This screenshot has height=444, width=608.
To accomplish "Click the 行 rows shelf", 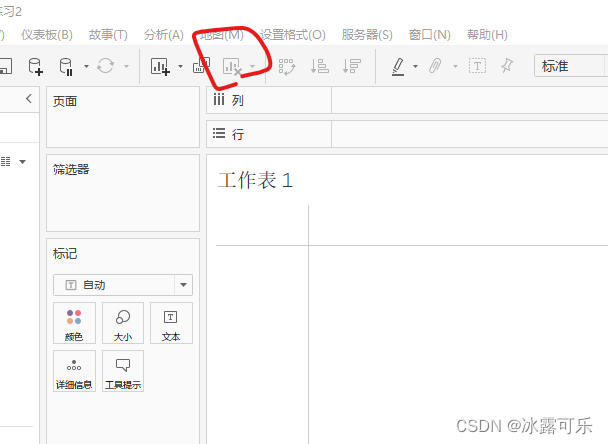I will coord(407,134).
